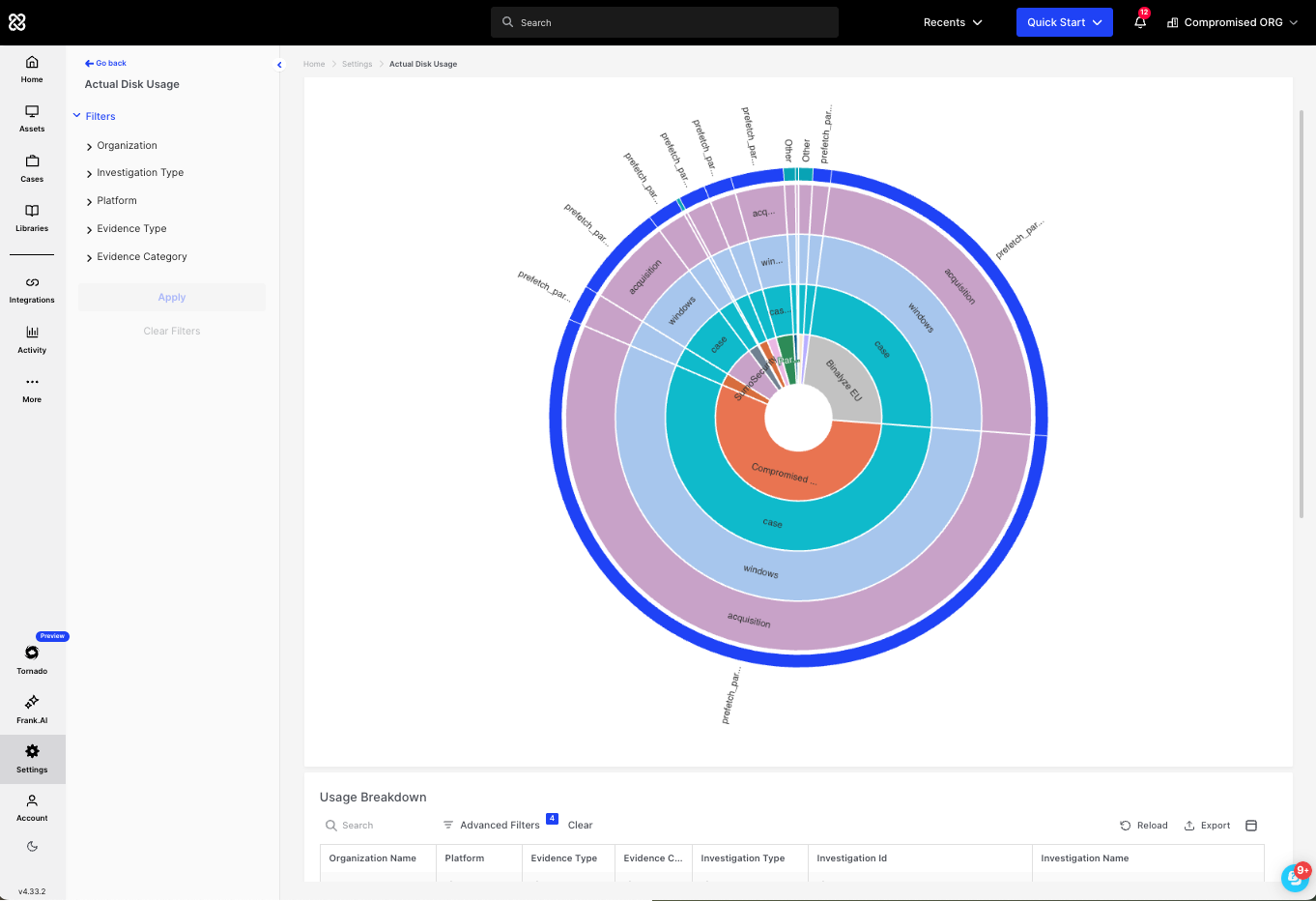Click the Settings breadcrumb
The height and width of the screenshot is (901, 1316).
pos(357,64)
